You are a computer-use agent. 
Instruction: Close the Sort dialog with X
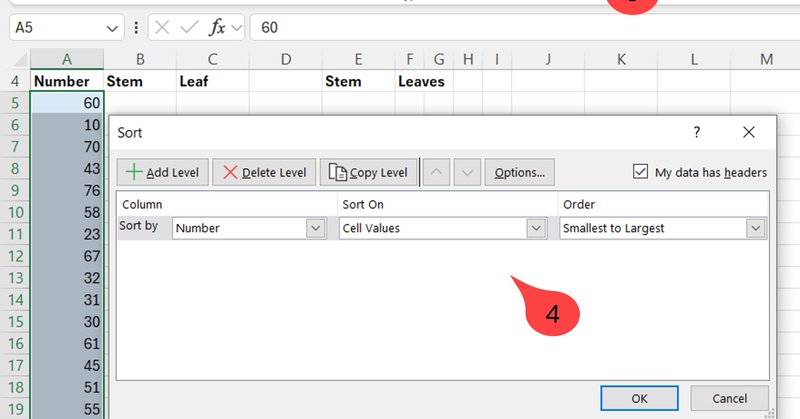coord(748,133)
